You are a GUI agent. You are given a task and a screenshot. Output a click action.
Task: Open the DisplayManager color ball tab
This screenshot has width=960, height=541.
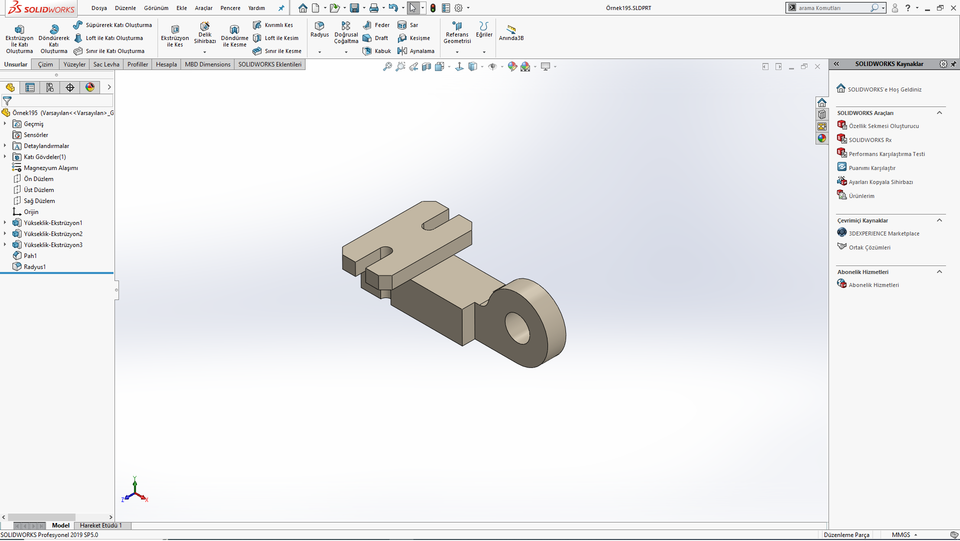click(x=90, y=88)
